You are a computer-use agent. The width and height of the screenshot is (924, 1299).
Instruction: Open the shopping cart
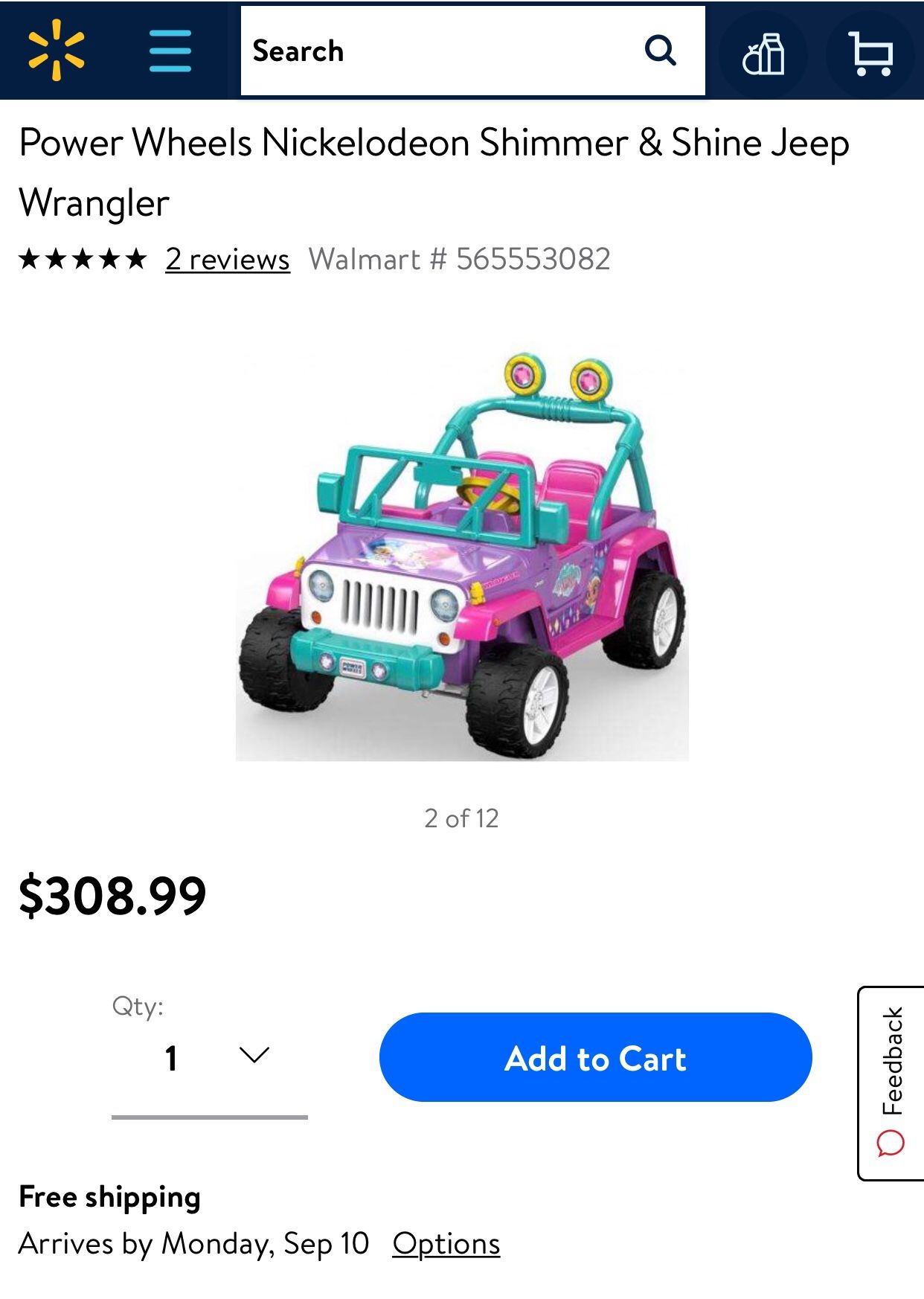point(870,54)
